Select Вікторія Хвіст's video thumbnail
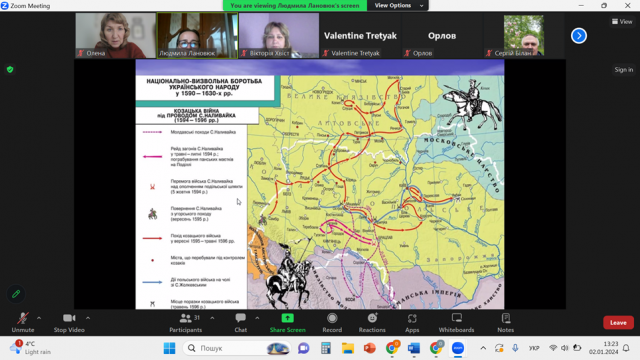 (x=279, y=36)
